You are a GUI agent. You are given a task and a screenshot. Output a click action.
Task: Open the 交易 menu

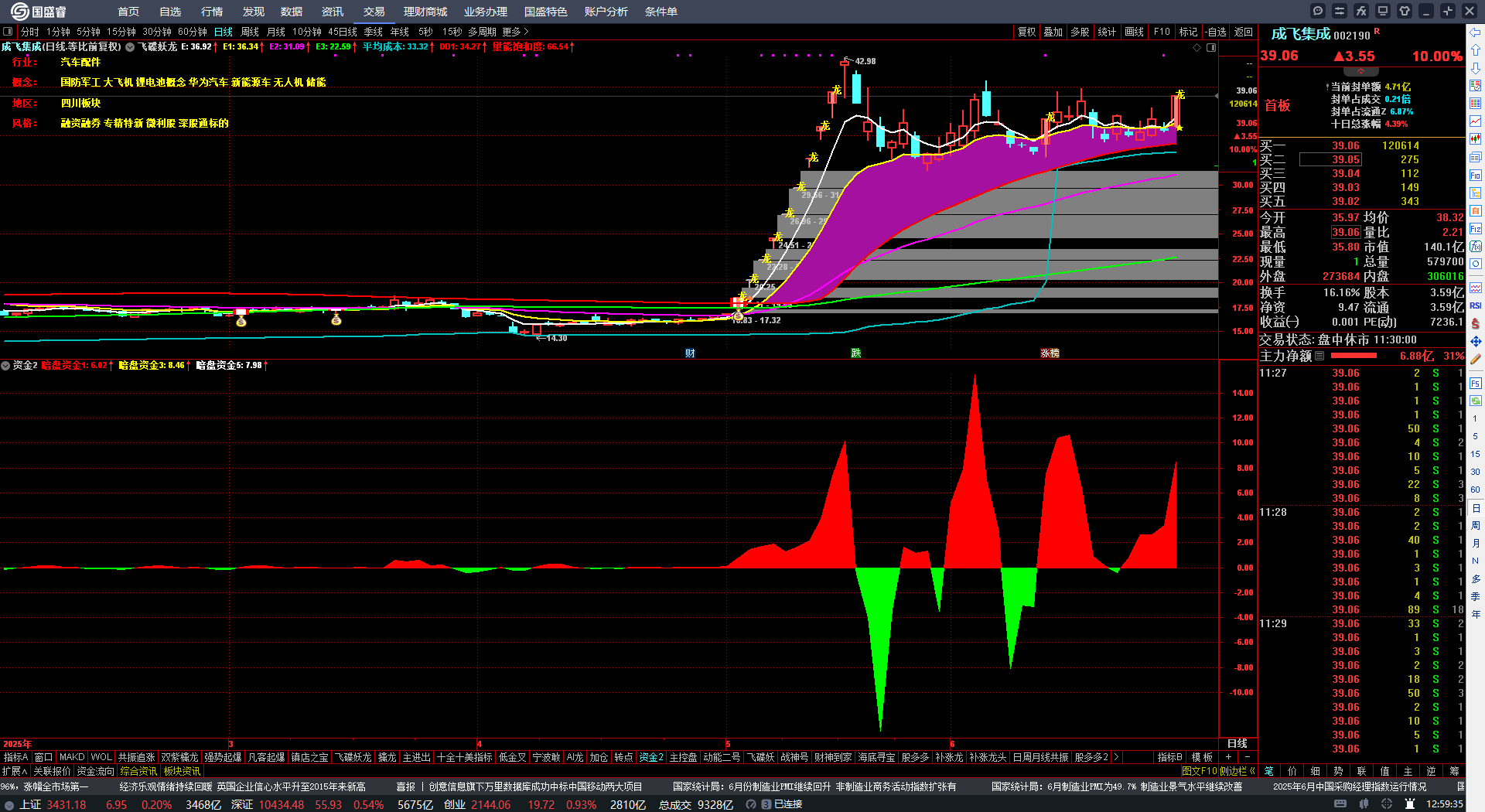click(x=374, y=12)
